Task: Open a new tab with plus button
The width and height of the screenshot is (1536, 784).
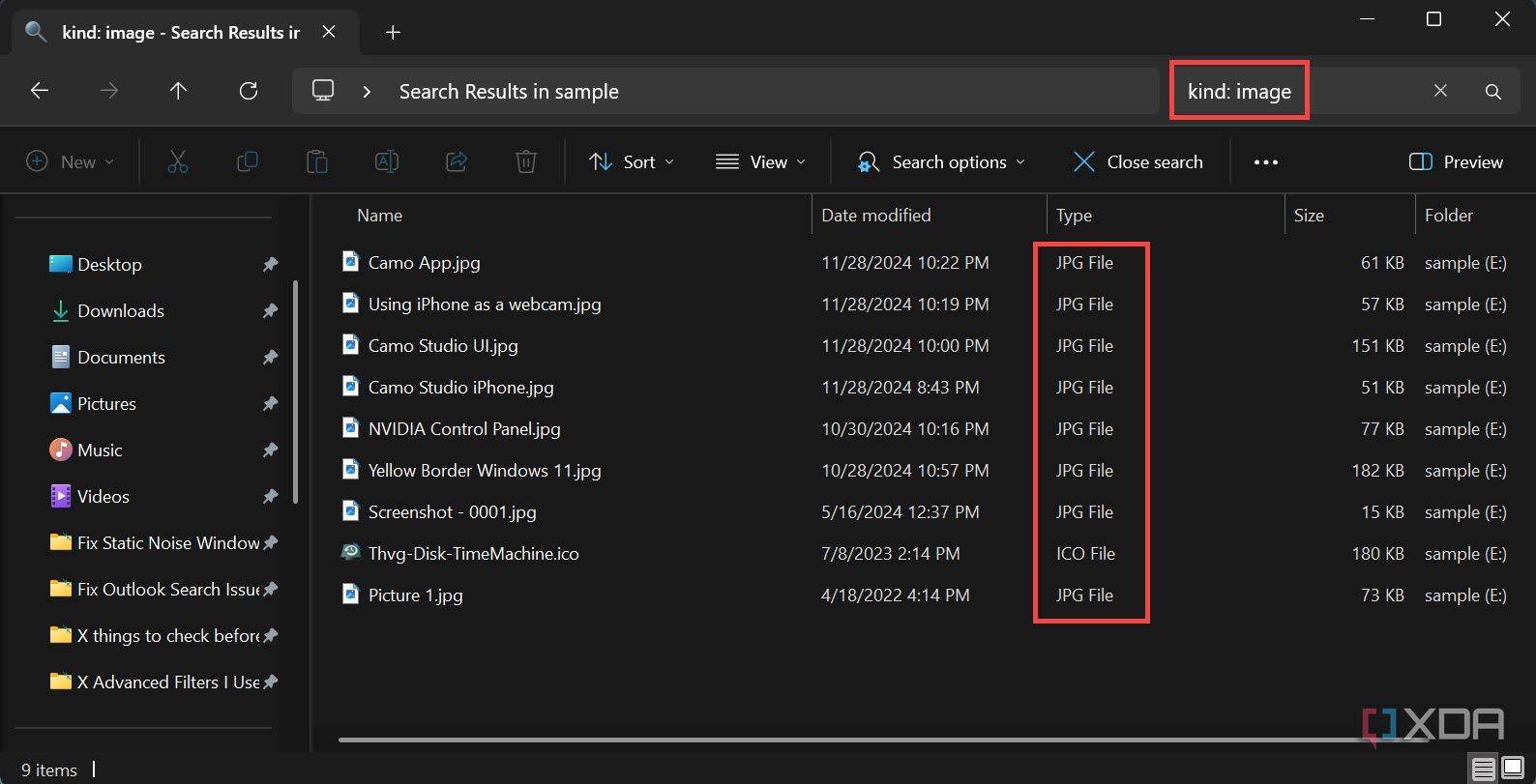Action: click(x=393, y=32)
